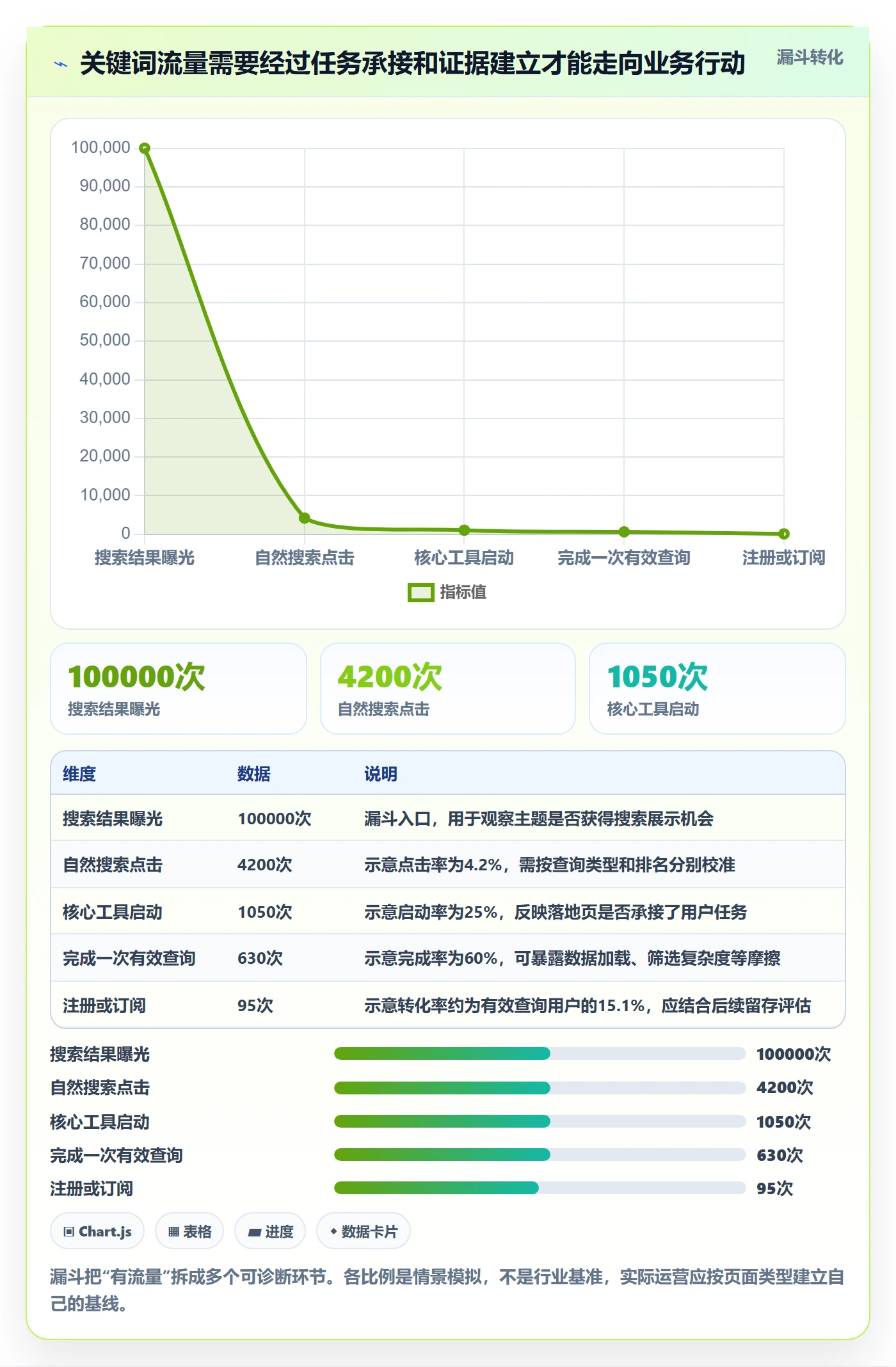The image size is (896, 1367).
Task: Click the 核心工具启动 progress bar
Action: [x=540, y=1121]
